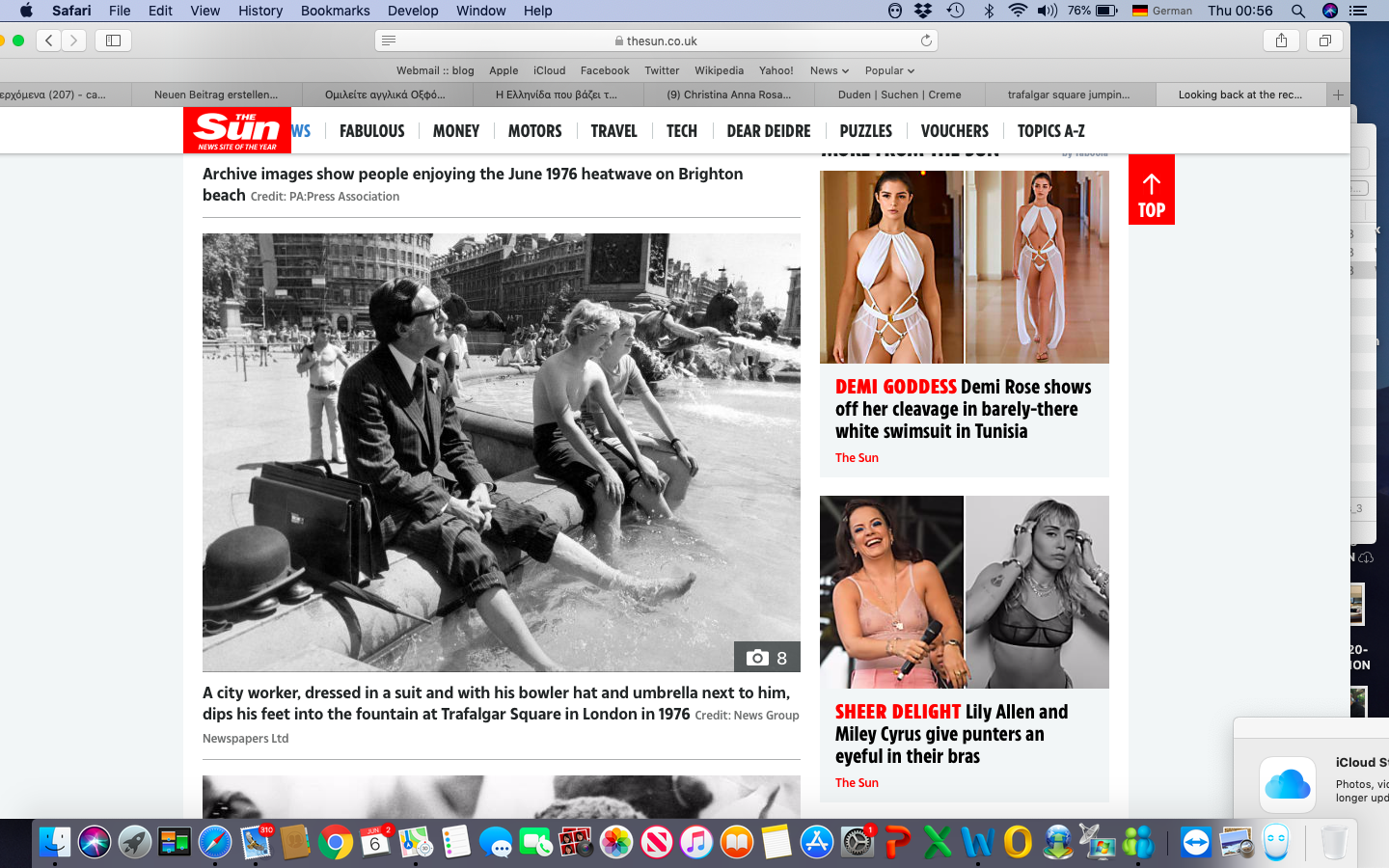Open Trash in the Dock

(x=1334, y=842)
